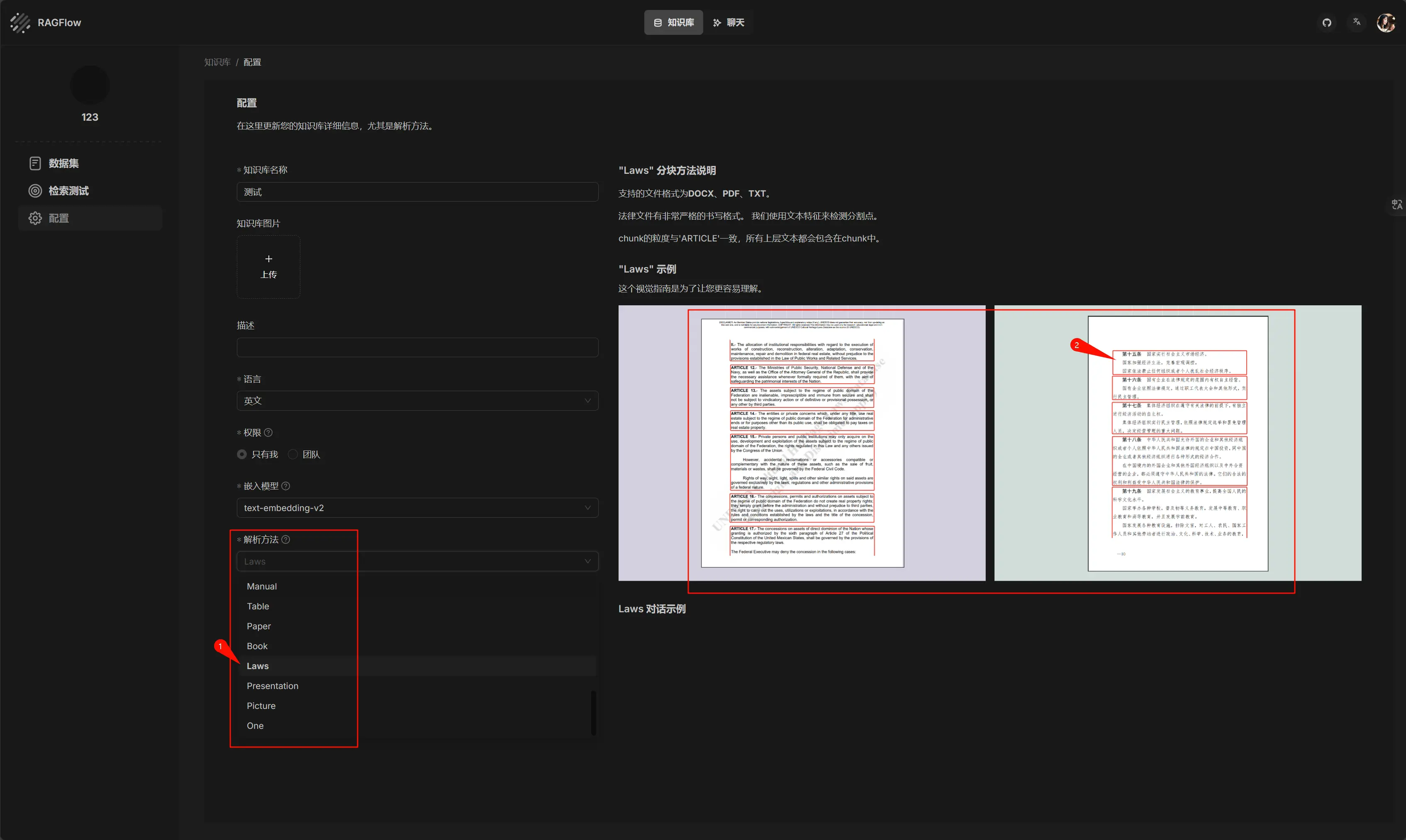The height and width of the screenshot is (840, 1406).
Task: Open the text-embedding-v2 model dropdown
Action: pos(417,508)
